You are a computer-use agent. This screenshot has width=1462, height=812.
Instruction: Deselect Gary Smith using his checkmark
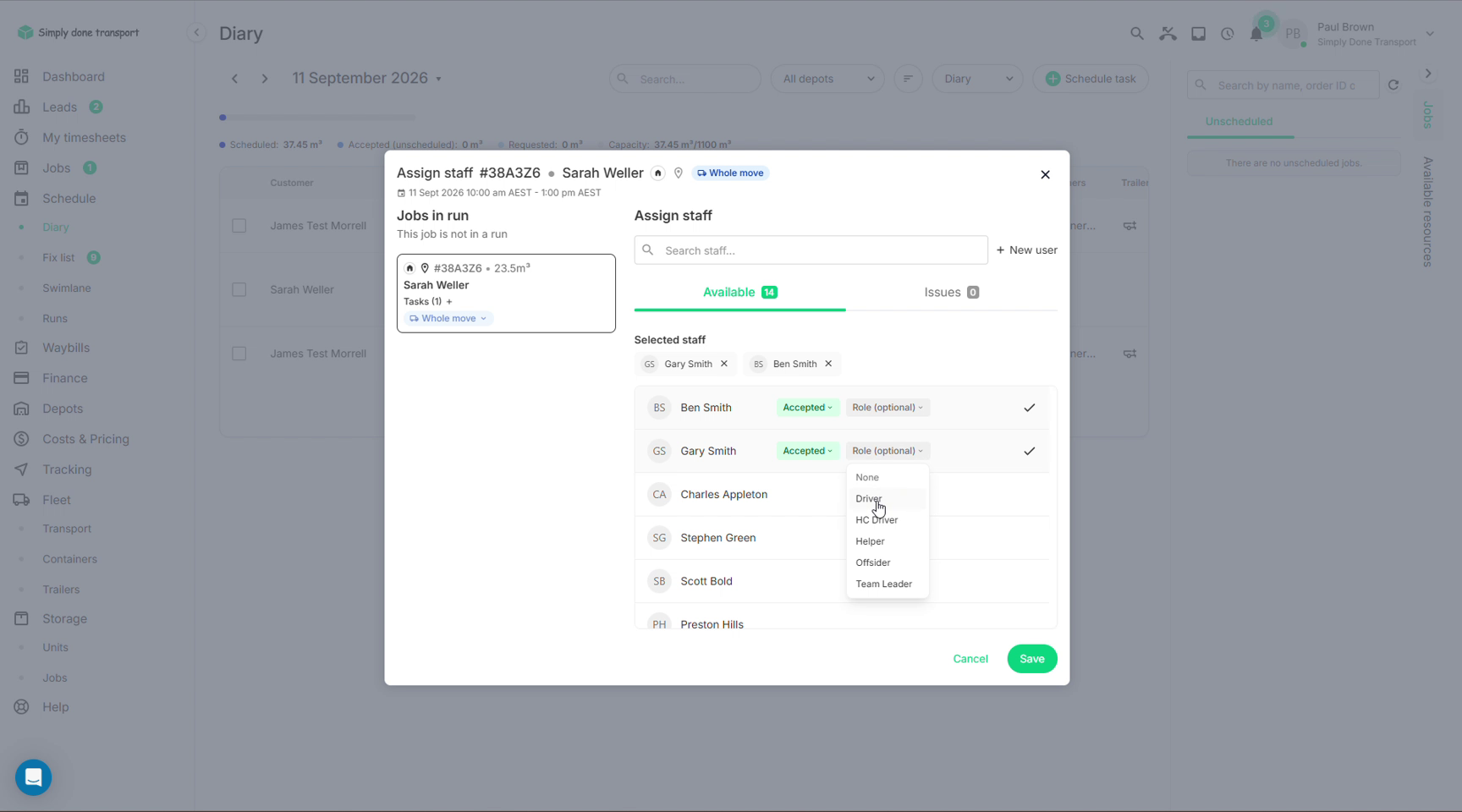click(x=1029, y=451)
